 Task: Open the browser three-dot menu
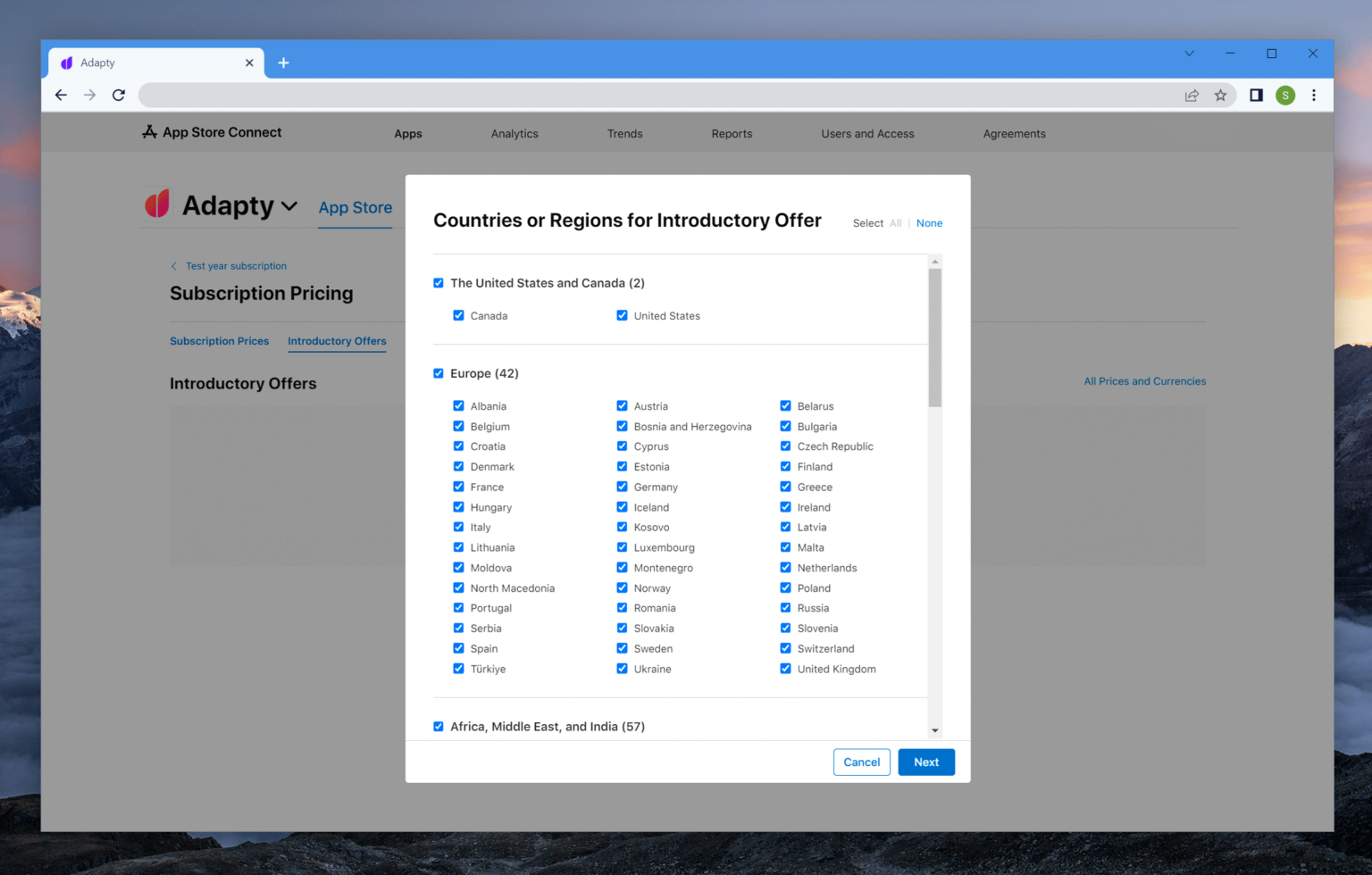pos(1314,95)
